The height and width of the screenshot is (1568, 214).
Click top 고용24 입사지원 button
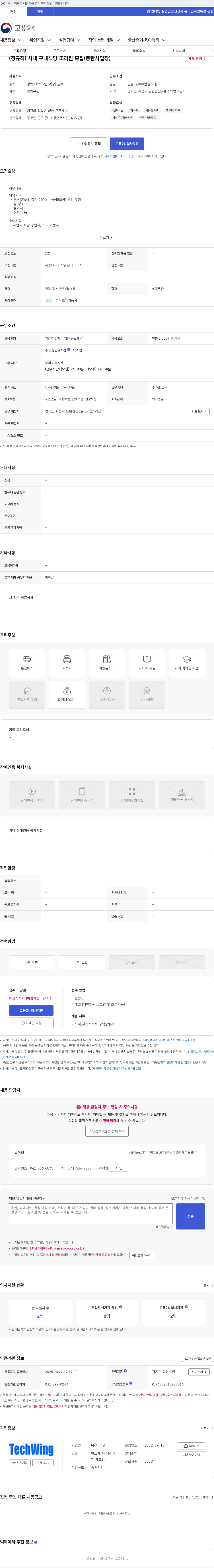[127, 144]
